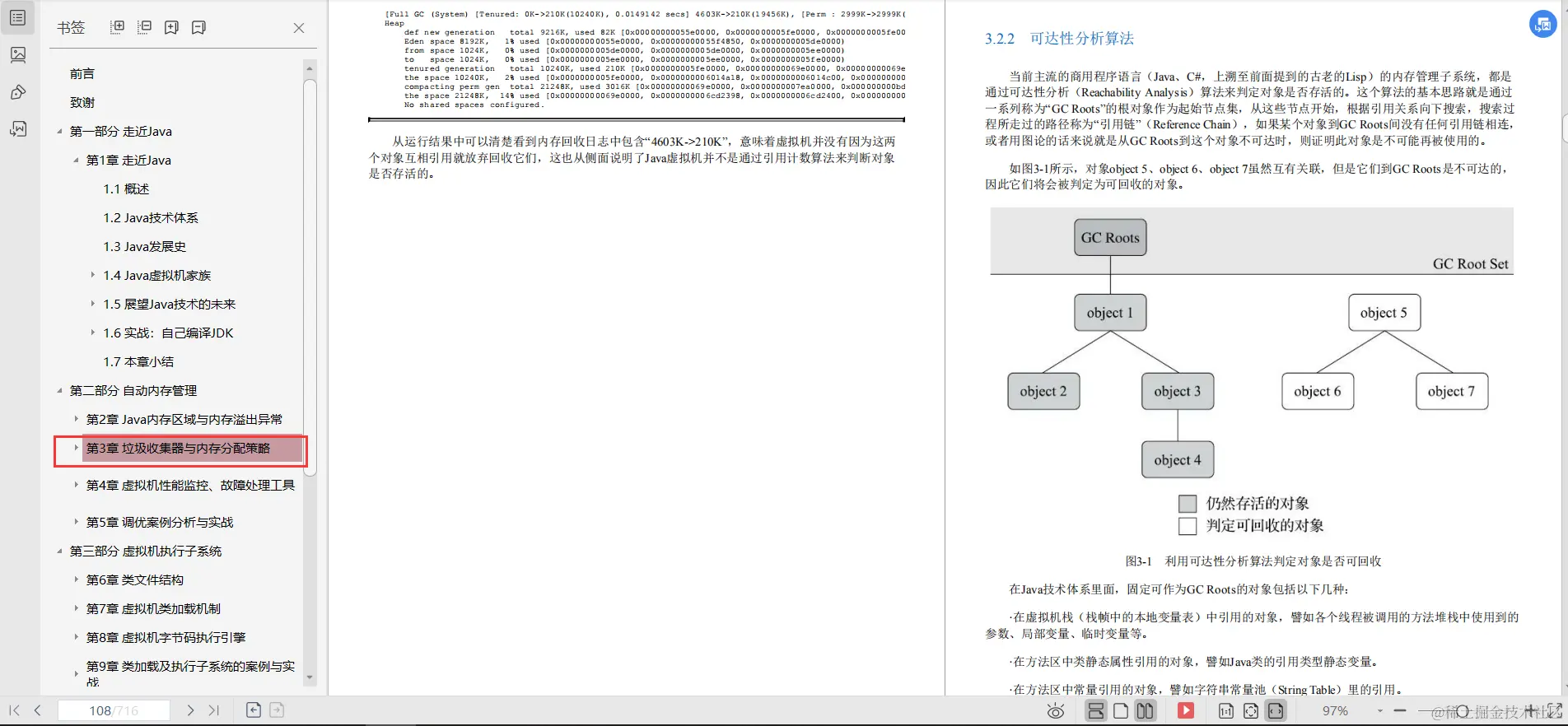This screenshot has height=726, width=1568.
Task: Collapse the 第二部分 自动内存管理 arrow
Action: click(59, 390)
